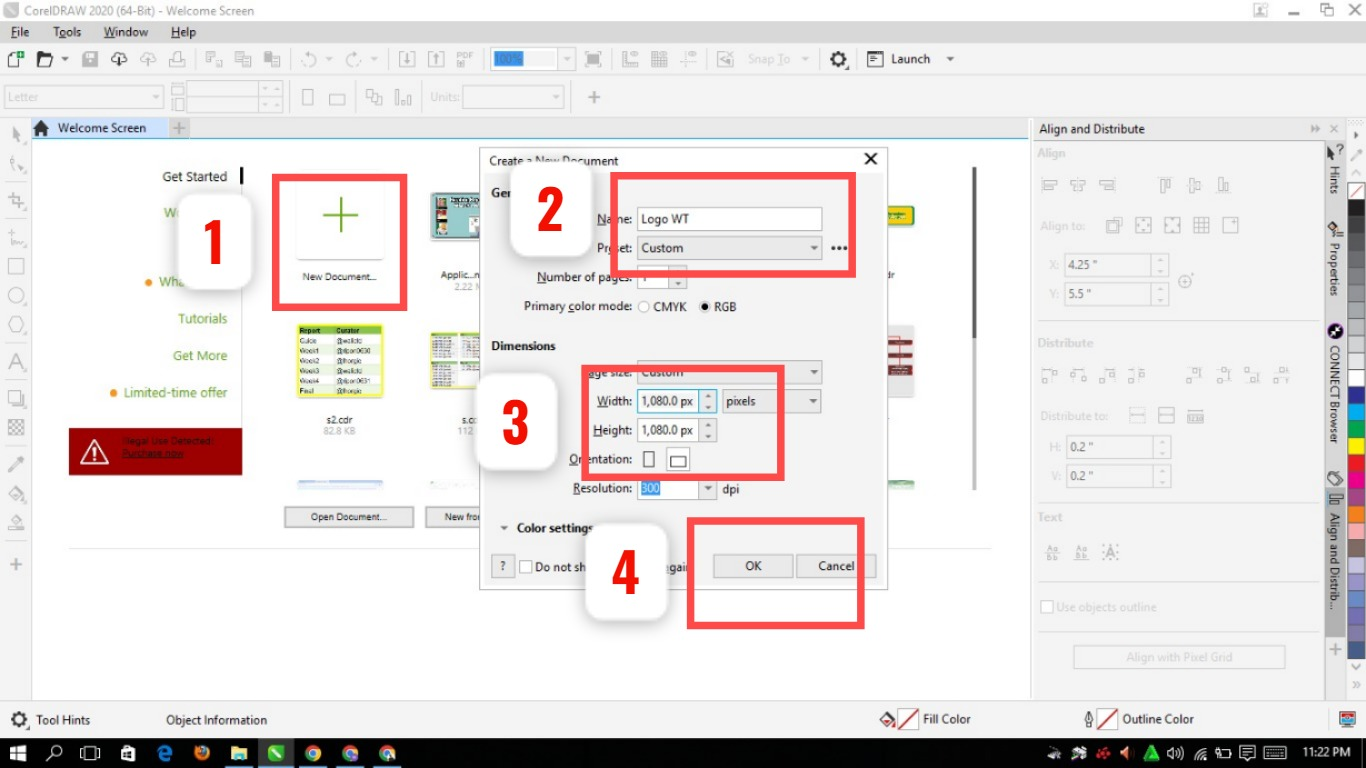The image size is (1366, 768).
Task: Open the pixels unit dropdown
Action: click(x=771, y=401)
